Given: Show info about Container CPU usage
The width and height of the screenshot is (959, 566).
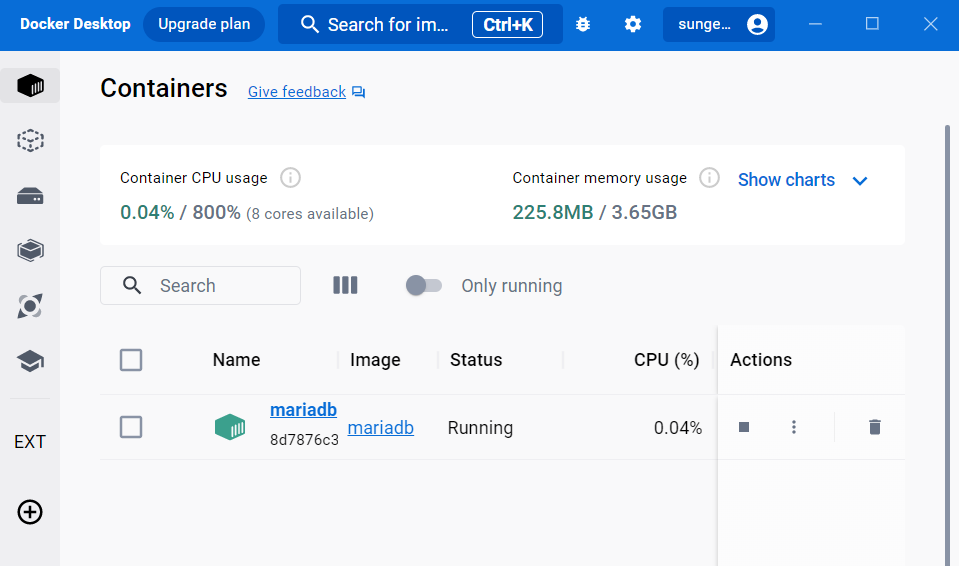Looking at the screenshot, I should pos(291,178).
